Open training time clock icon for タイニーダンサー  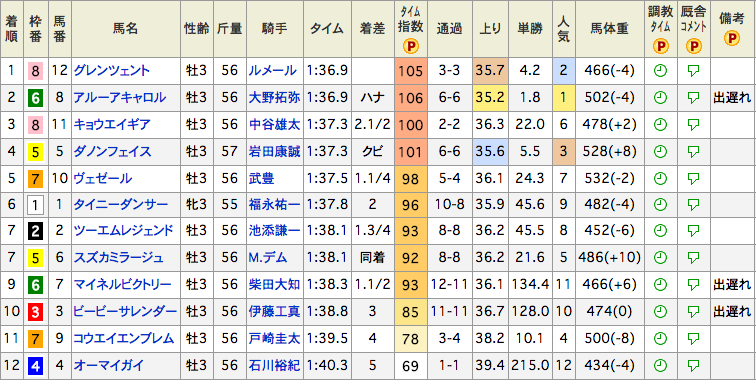click(x=660, y=205)
